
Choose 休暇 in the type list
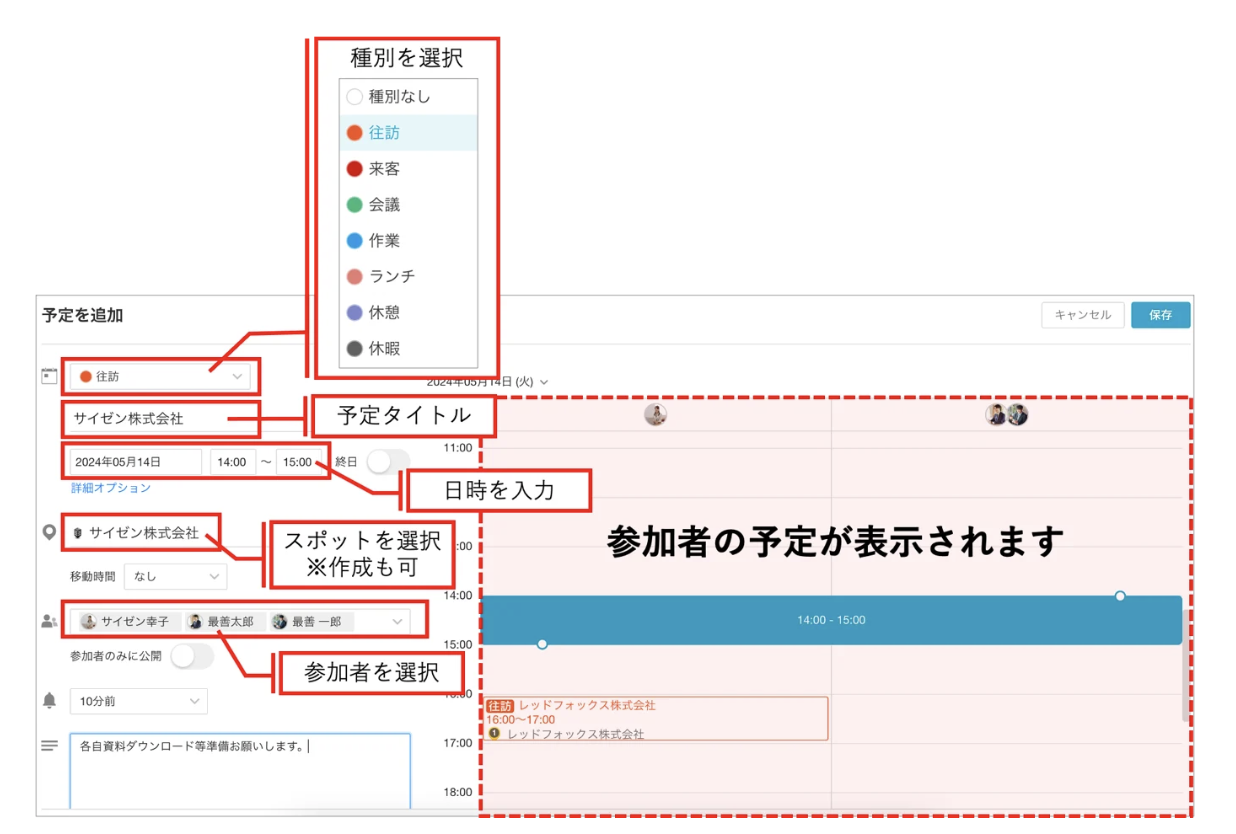tap(408, 349)
